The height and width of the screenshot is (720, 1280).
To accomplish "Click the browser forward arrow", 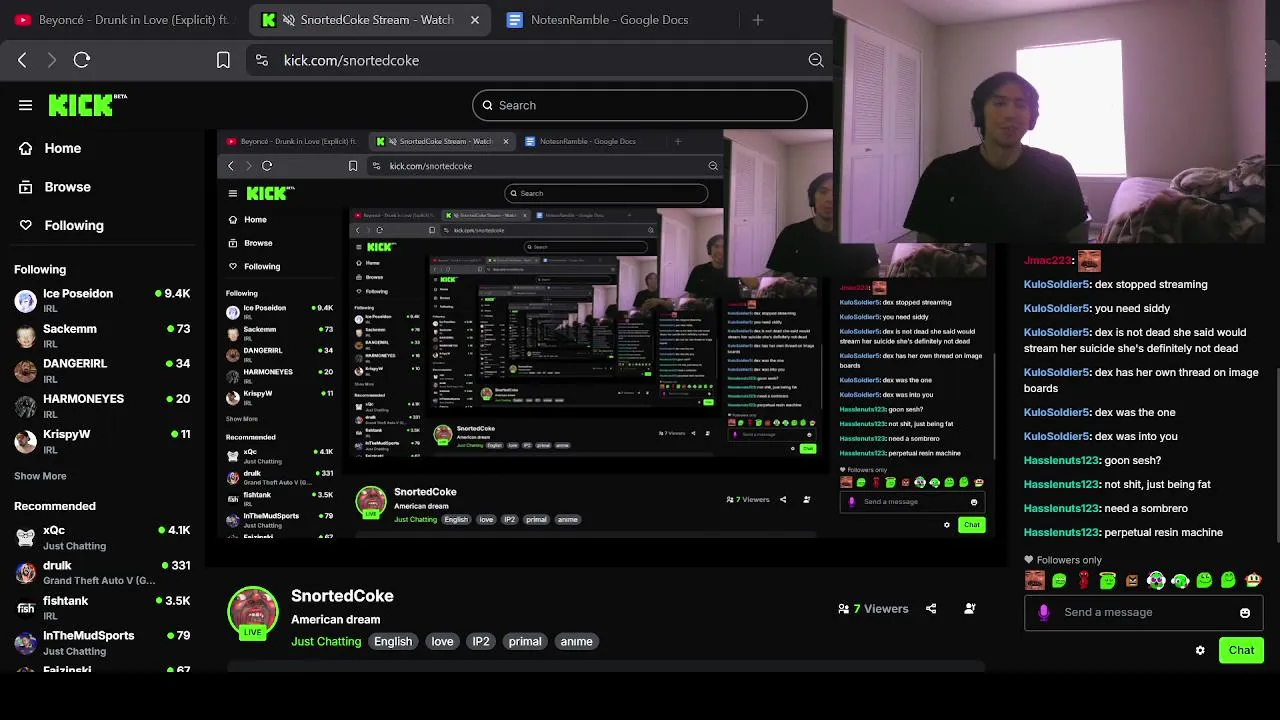I will click(51, 60).
